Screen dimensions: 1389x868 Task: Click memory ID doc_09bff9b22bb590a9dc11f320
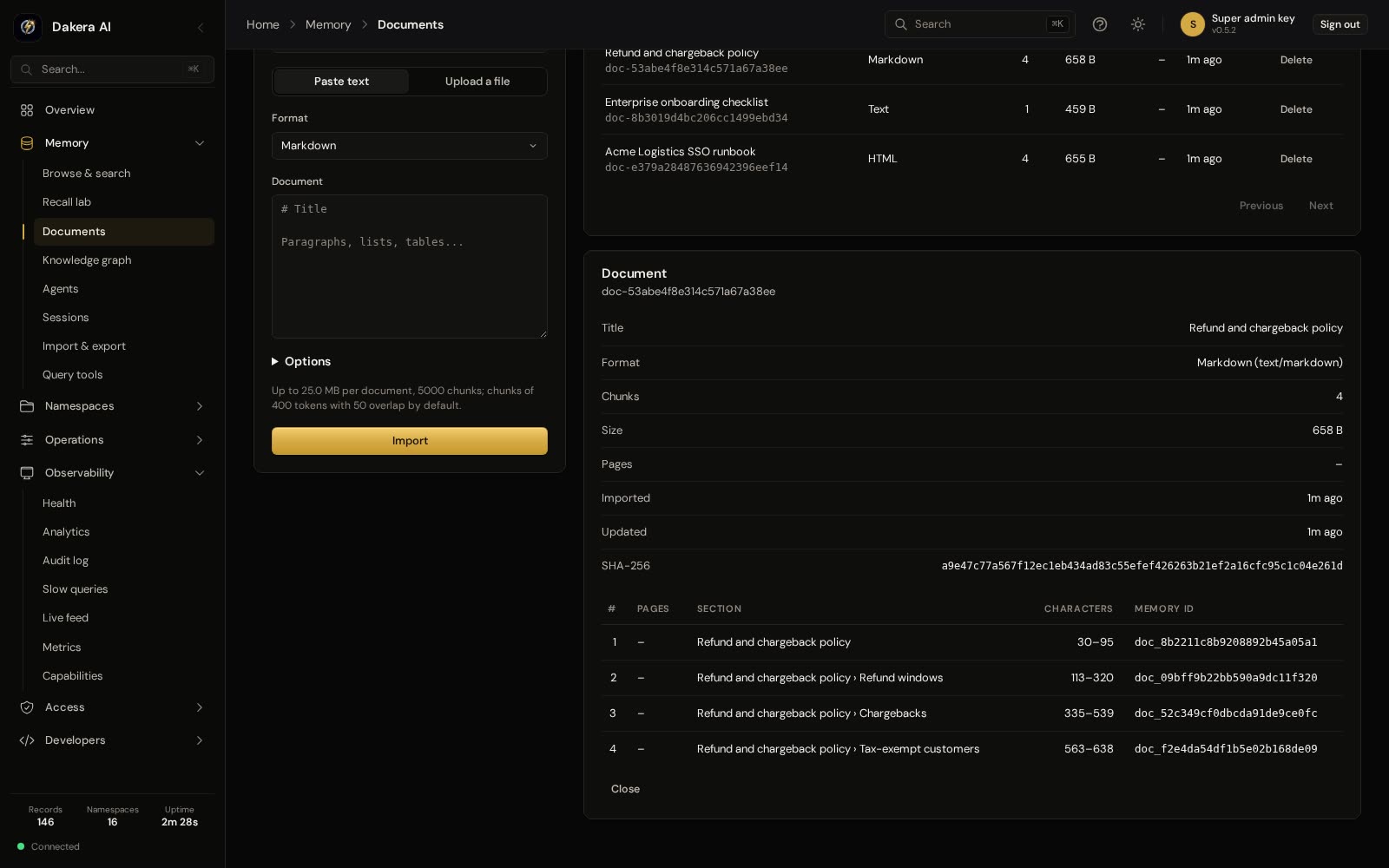(x=1226, y=678)
